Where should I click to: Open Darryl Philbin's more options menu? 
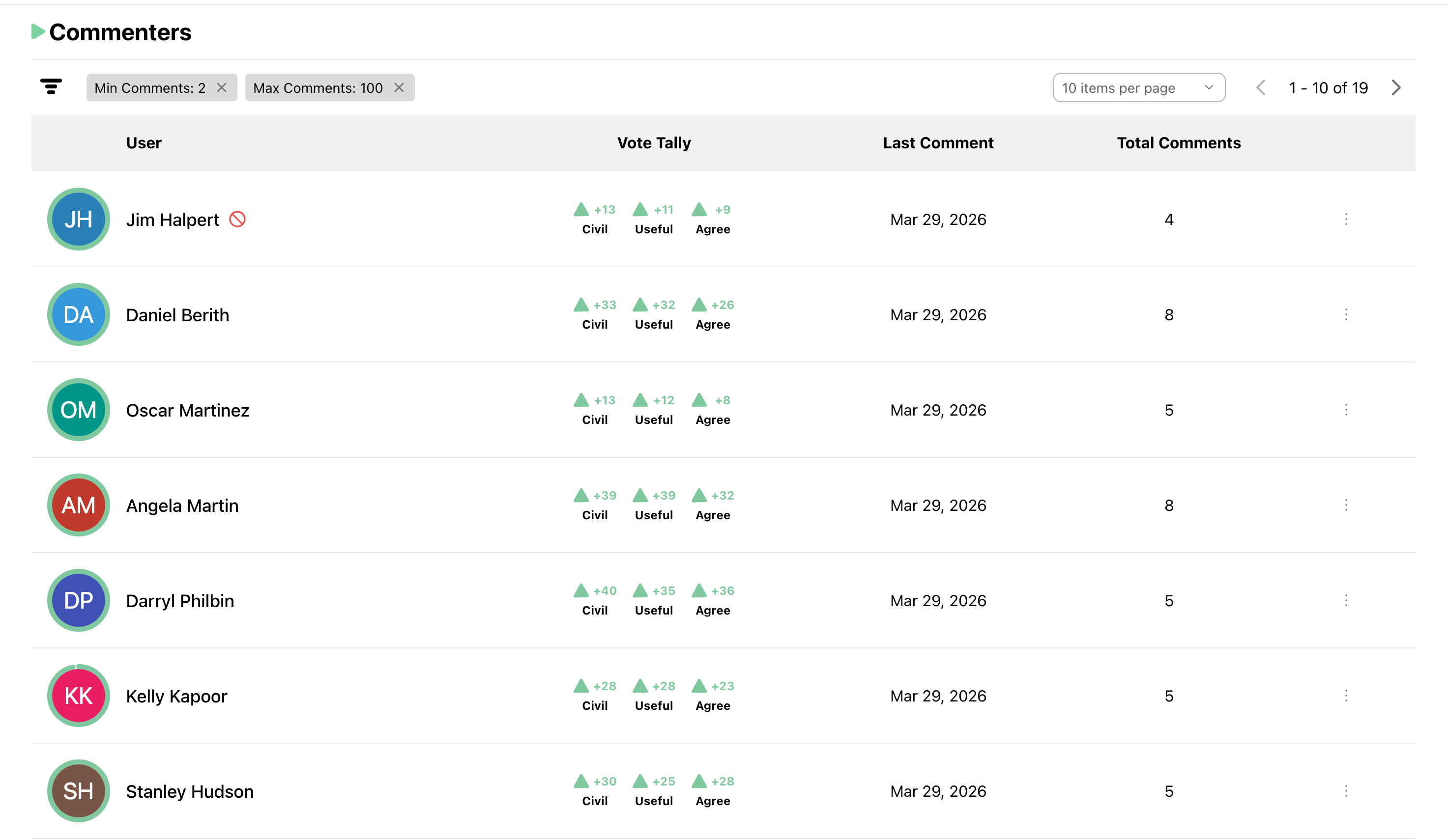click(1345, 600)
